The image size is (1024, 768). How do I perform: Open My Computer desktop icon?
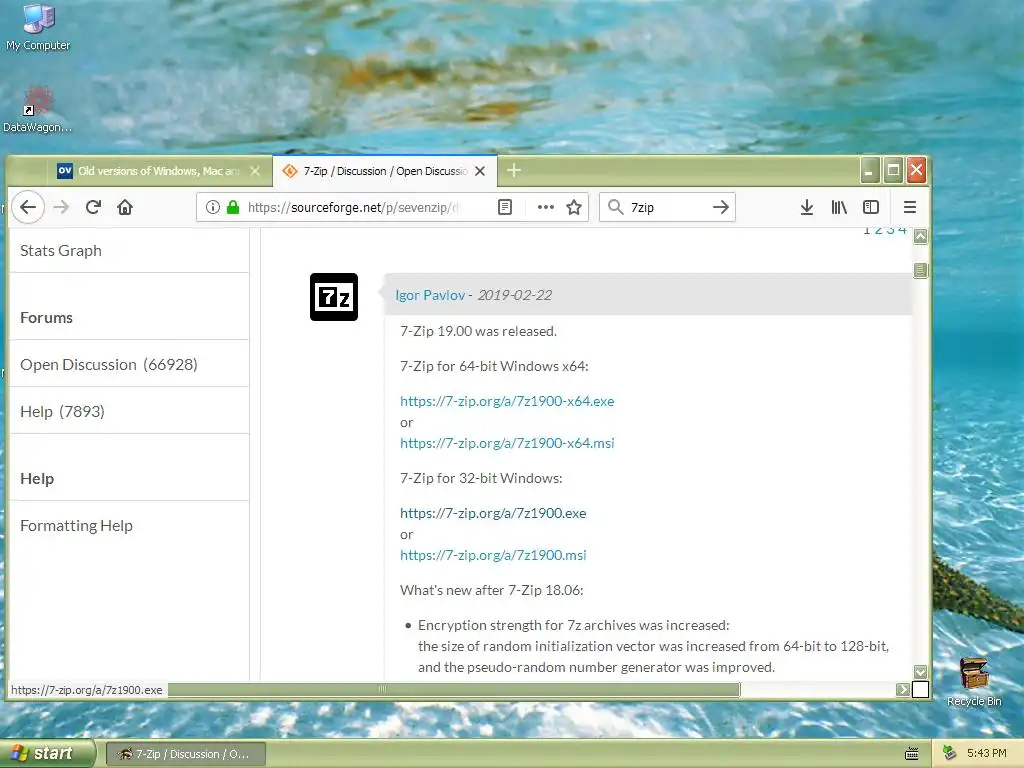[38, 27]
